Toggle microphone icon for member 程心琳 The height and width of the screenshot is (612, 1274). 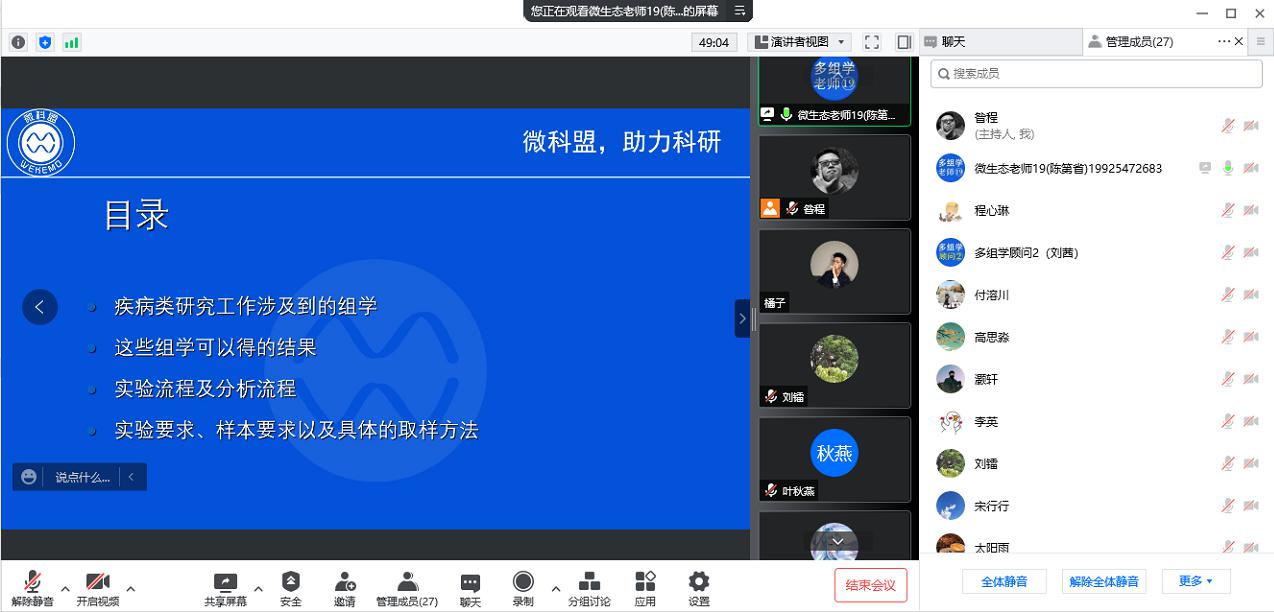click(1227, 210)
